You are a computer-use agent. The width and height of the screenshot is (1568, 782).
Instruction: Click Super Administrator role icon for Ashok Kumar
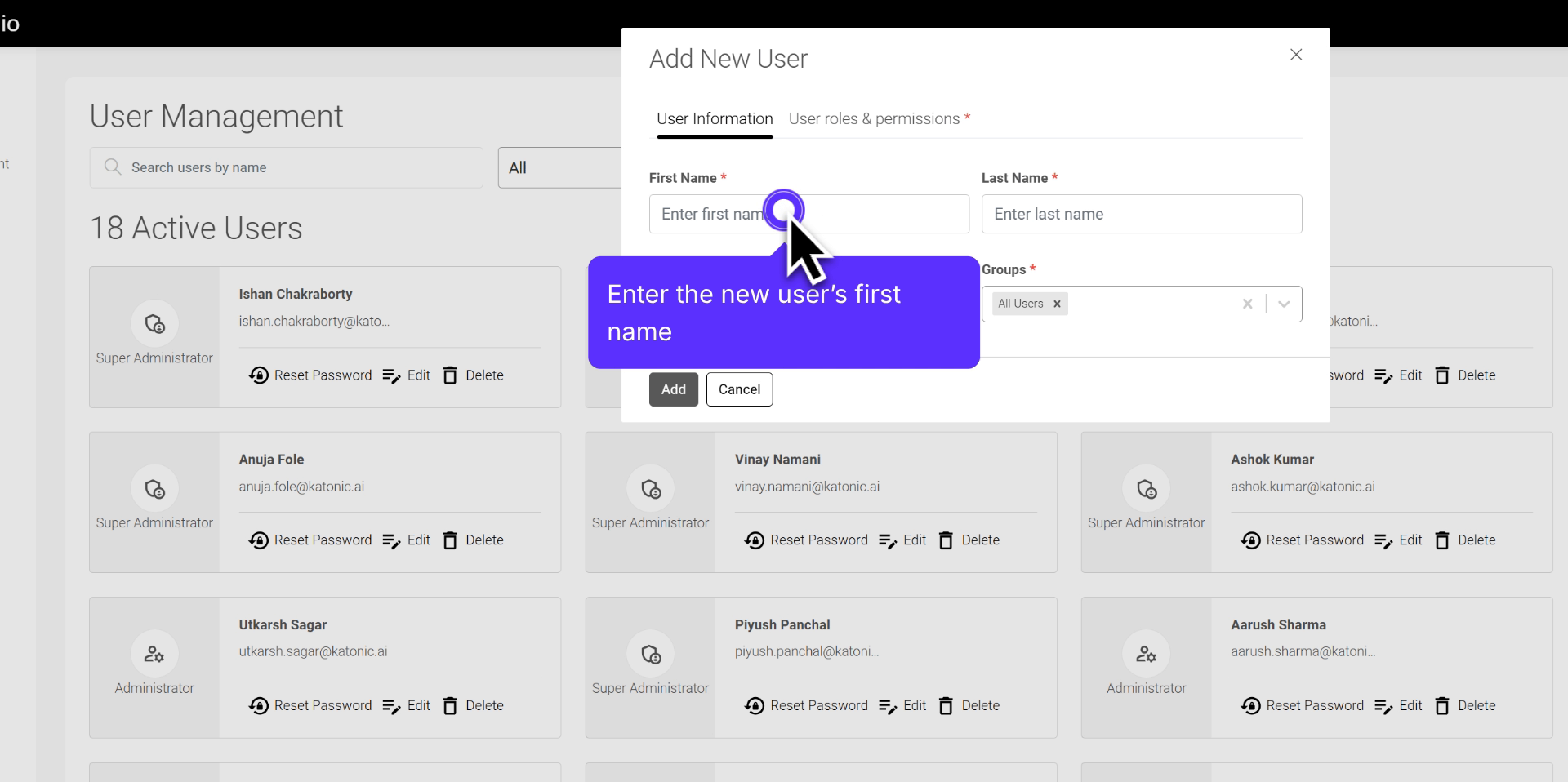click(x=1147, y=489)
